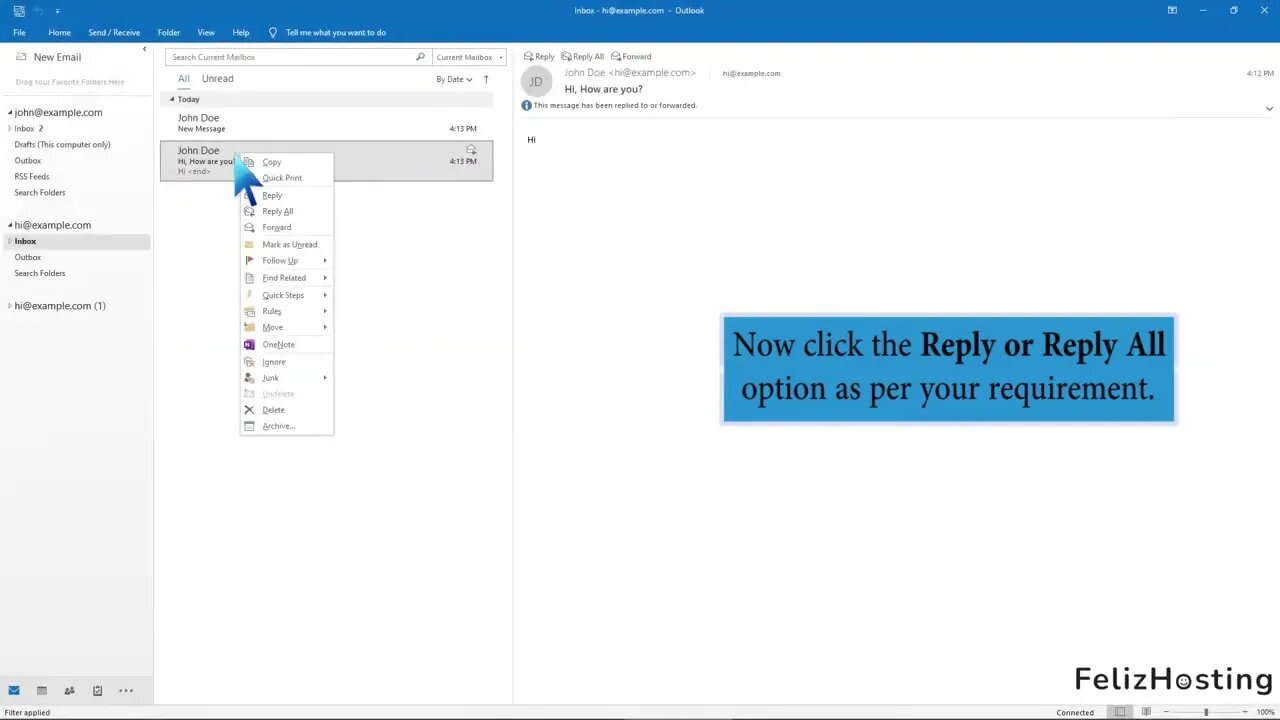Screen dimensions: 1280x720
Task: Click Reply in the reading pane
Action: tap(539, 57)
